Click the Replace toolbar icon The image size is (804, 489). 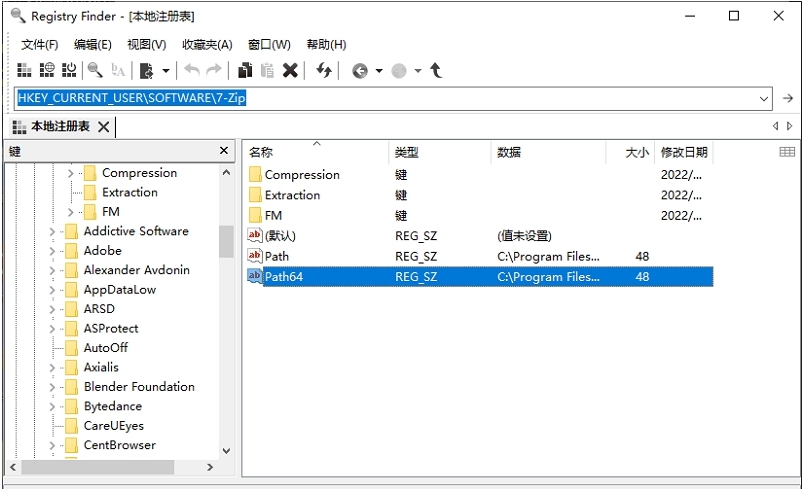click(118, 70)
